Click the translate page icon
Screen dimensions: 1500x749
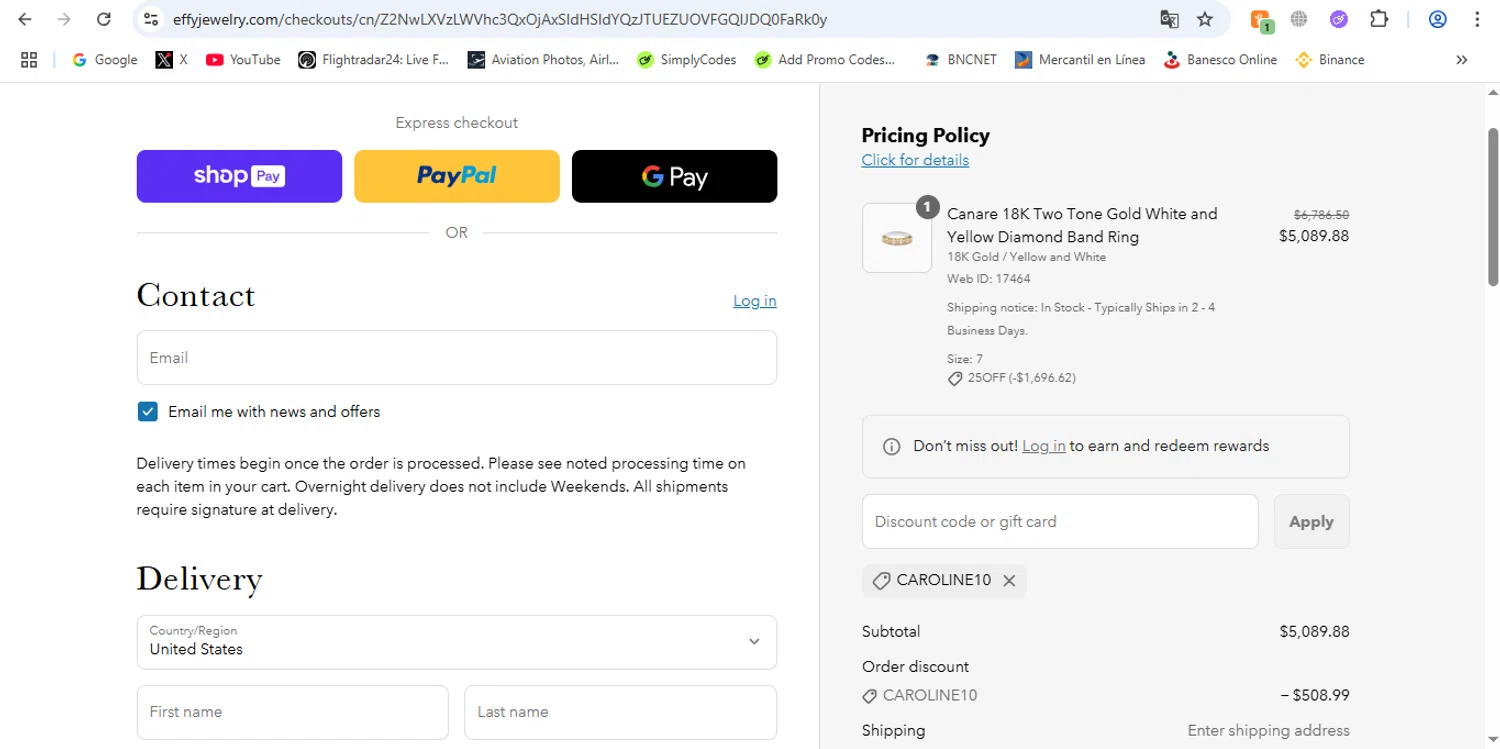pyautogui.click(x=1169, y=19)
